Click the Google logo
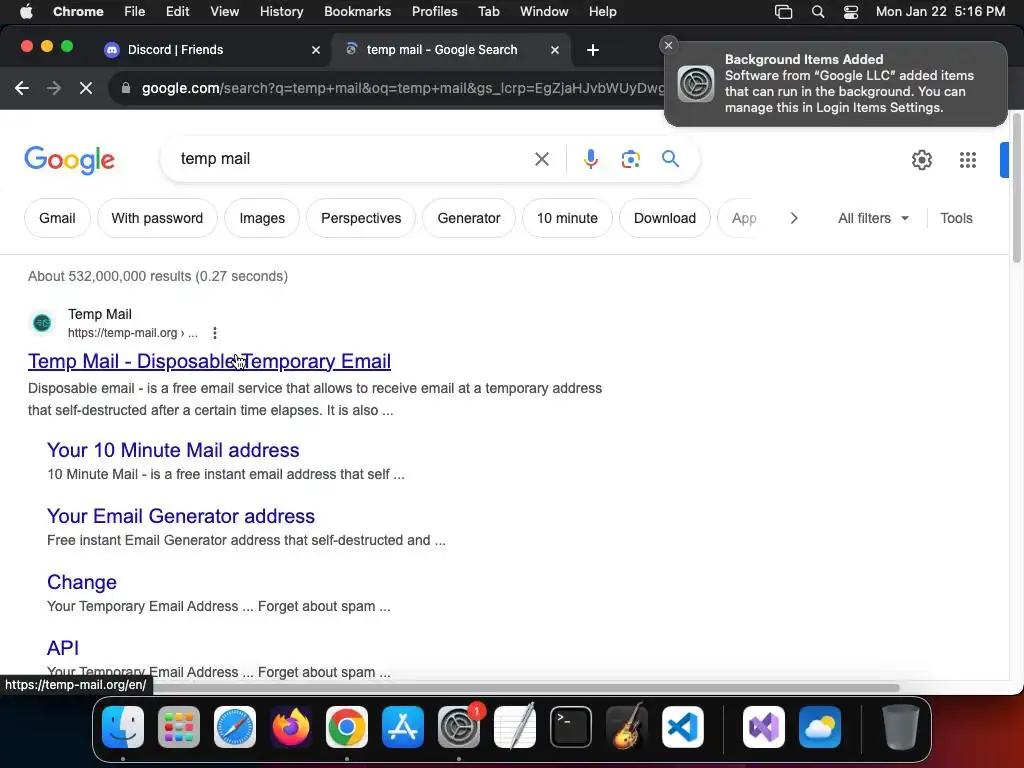Image resolution: width=1024 pixels, height=768 pixels. pos(69,160)
